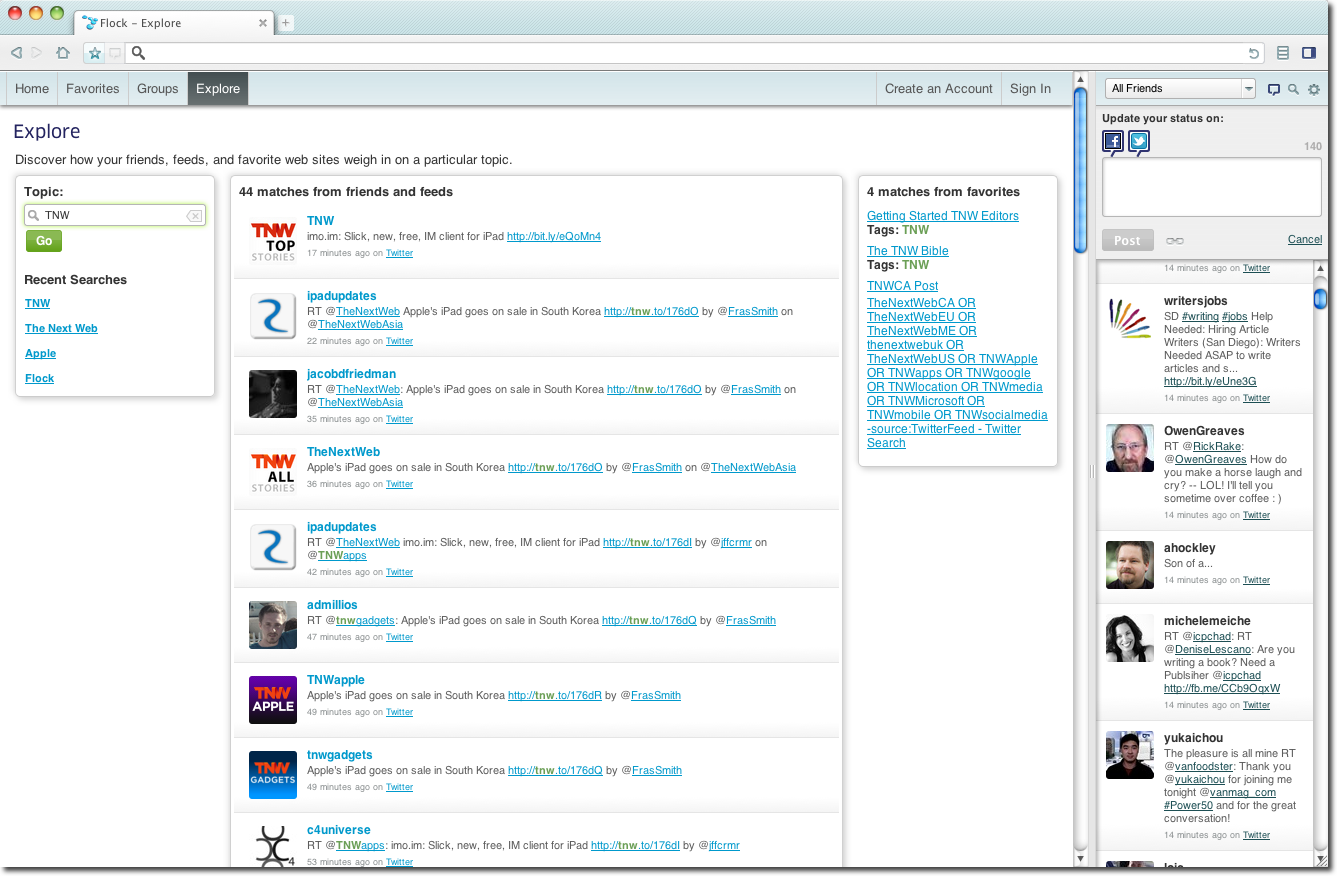Screen dimensions: 1338x877
Task: Open the bit.ly/eQoMn4 link in TNW post
Action: pos(554,236)
